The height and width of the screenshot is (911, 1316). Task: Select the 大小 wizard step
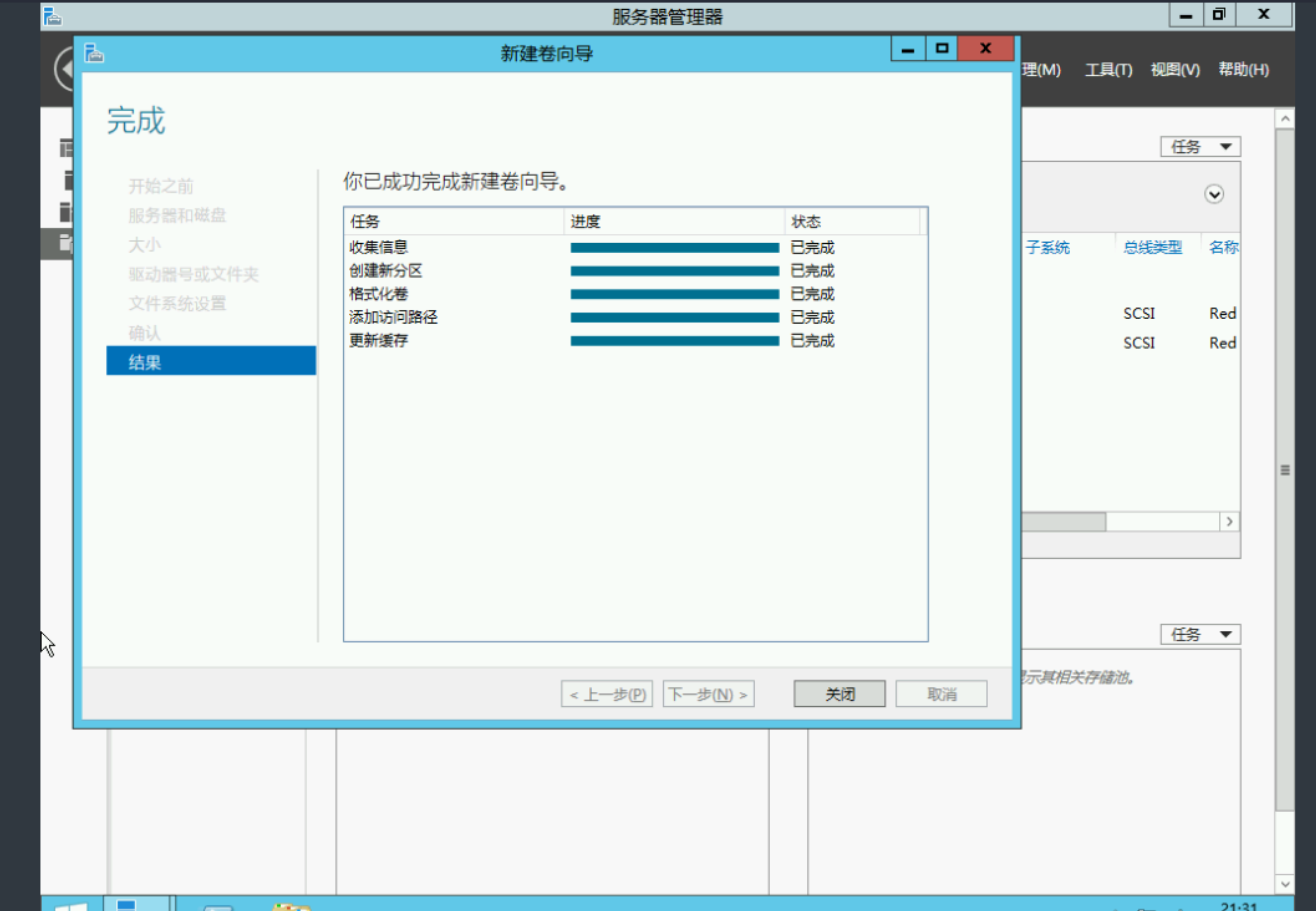click(x=144, y=244)
